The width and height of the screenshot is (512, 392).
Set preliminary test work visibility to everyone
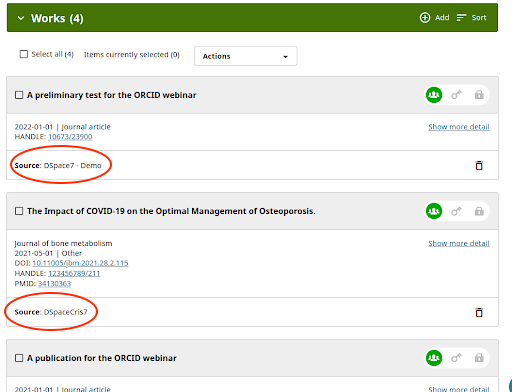434,95
